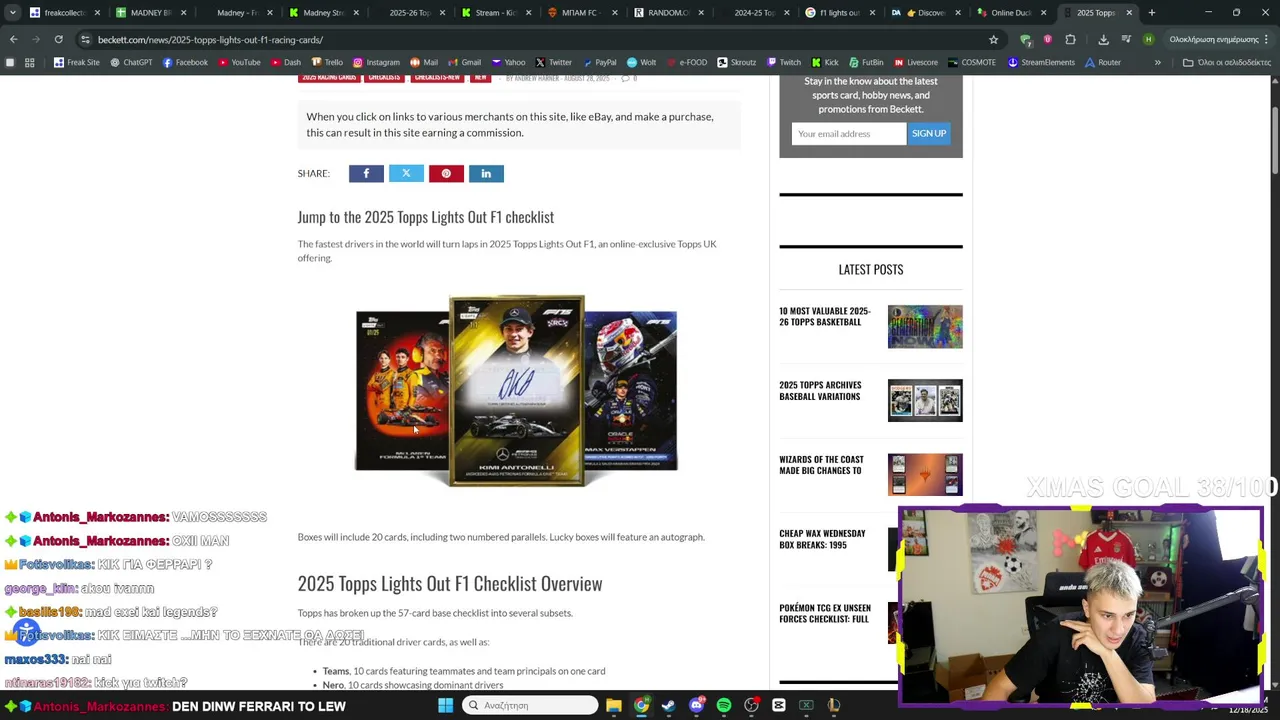Go back to previous page
The width and height of the screenshot is (1280, 720).
[x=13, y=39]
